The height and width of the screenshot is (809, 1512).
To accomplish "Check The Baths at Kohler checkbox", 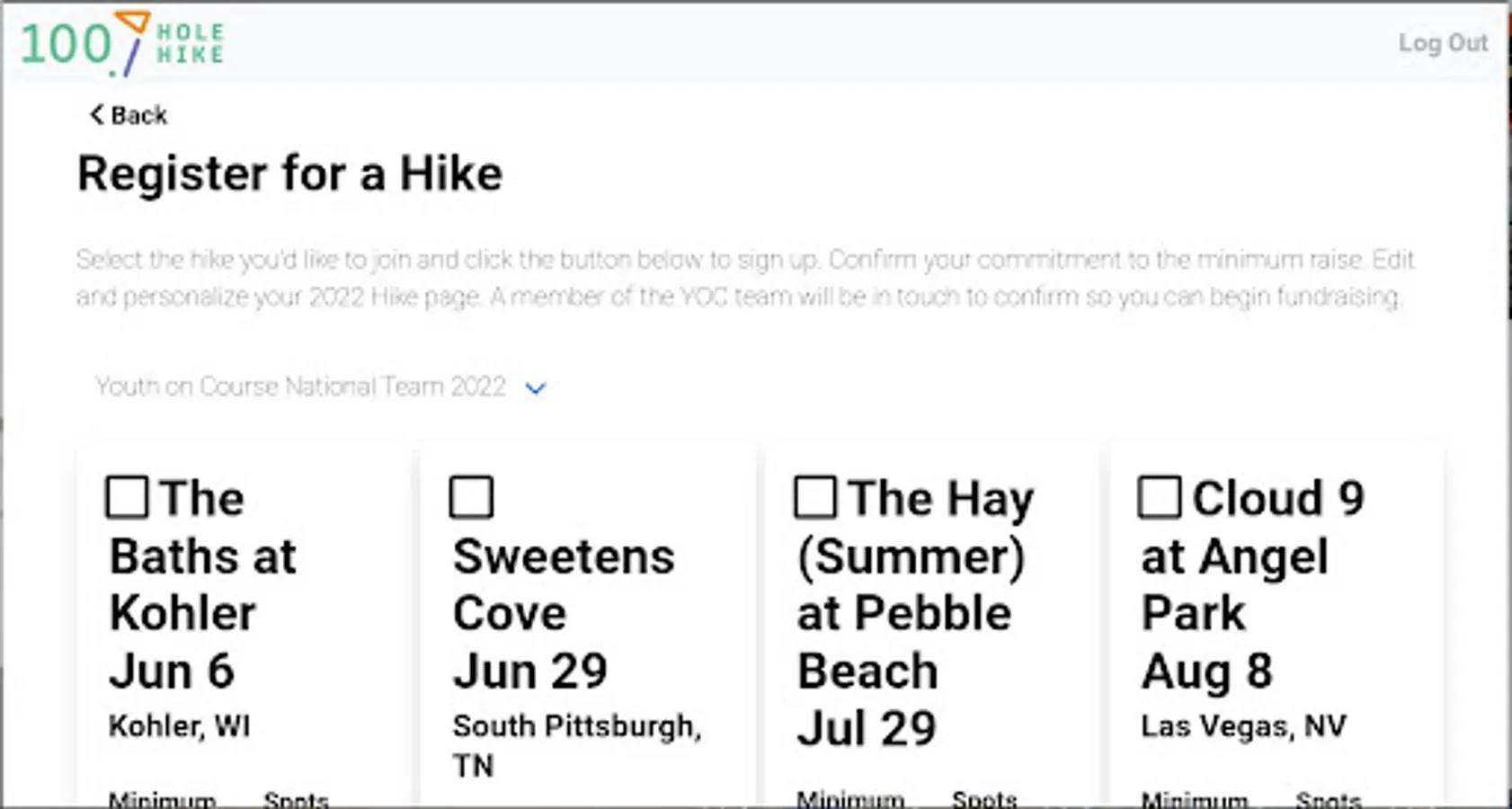I will pyautogui.click(x=127, y=497).
